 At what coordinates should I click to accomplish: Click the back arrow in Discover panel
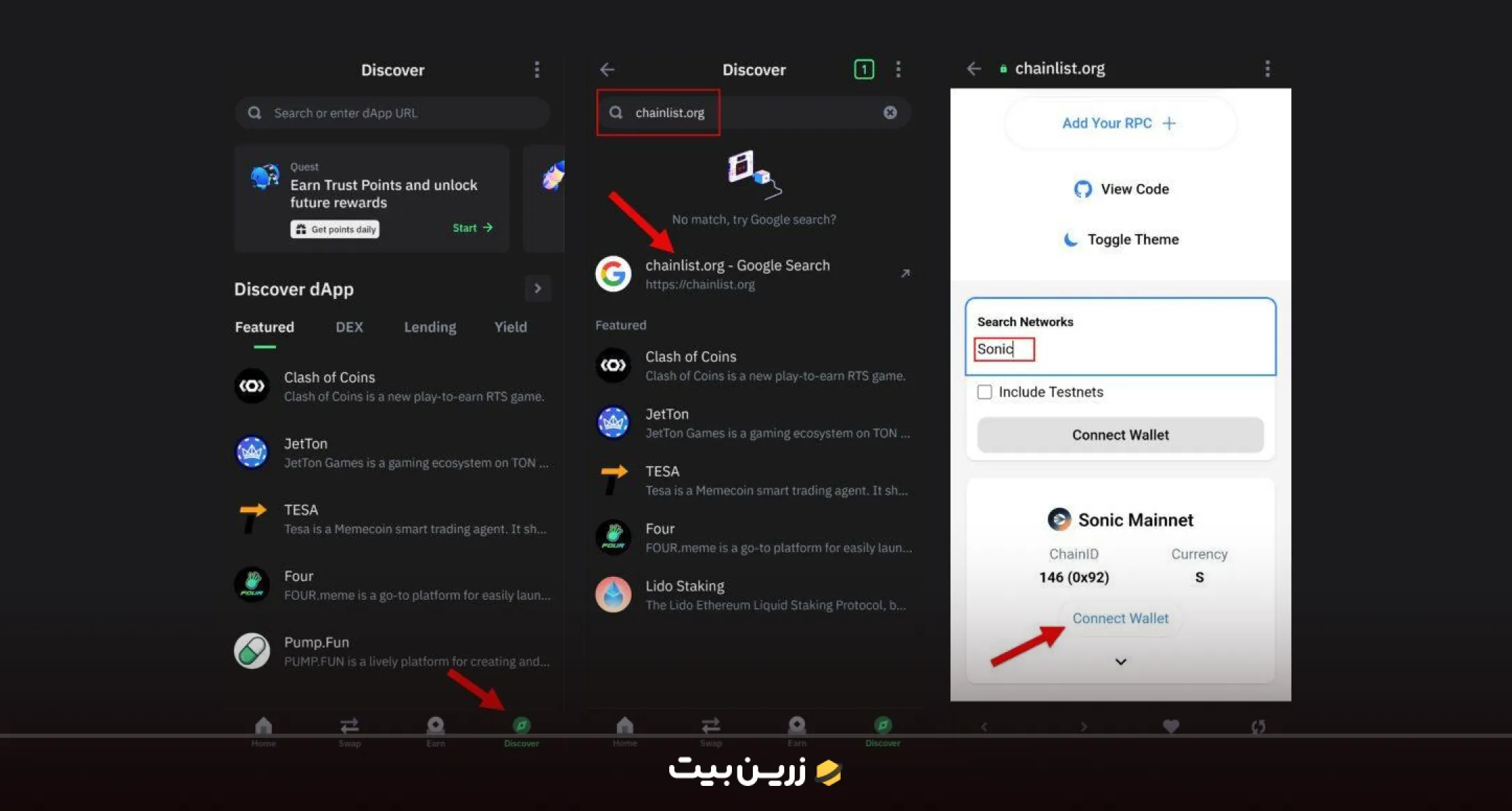(608, 68)
